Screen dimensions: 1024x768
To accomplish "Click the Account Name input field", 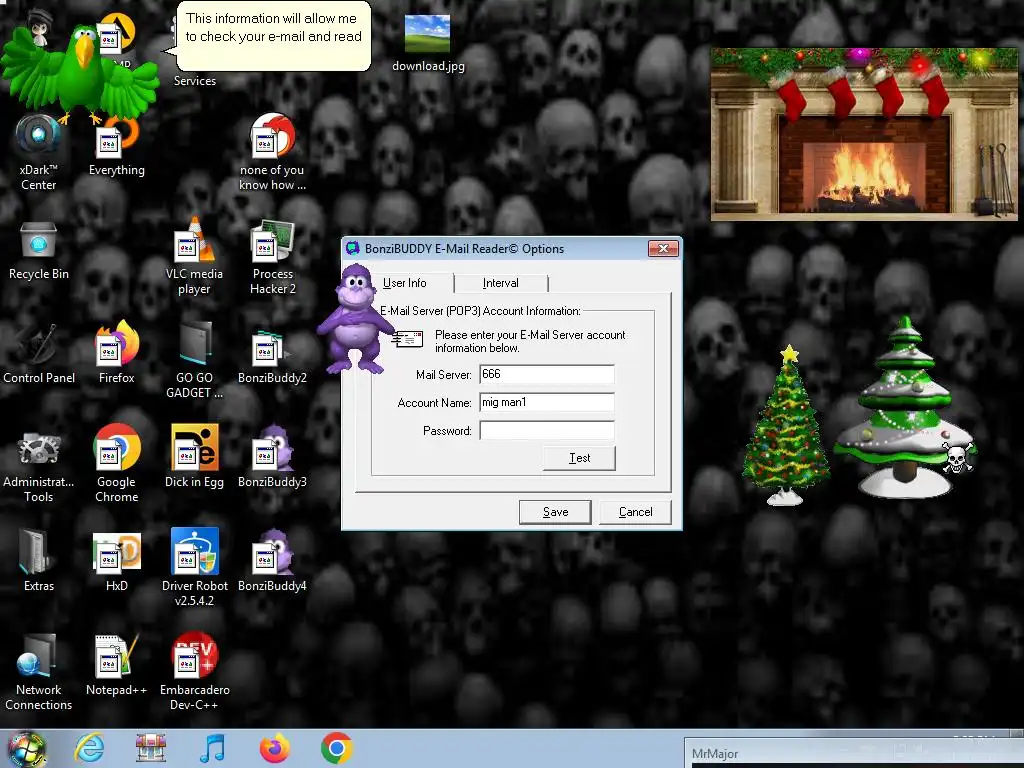I will pos(547,402).
